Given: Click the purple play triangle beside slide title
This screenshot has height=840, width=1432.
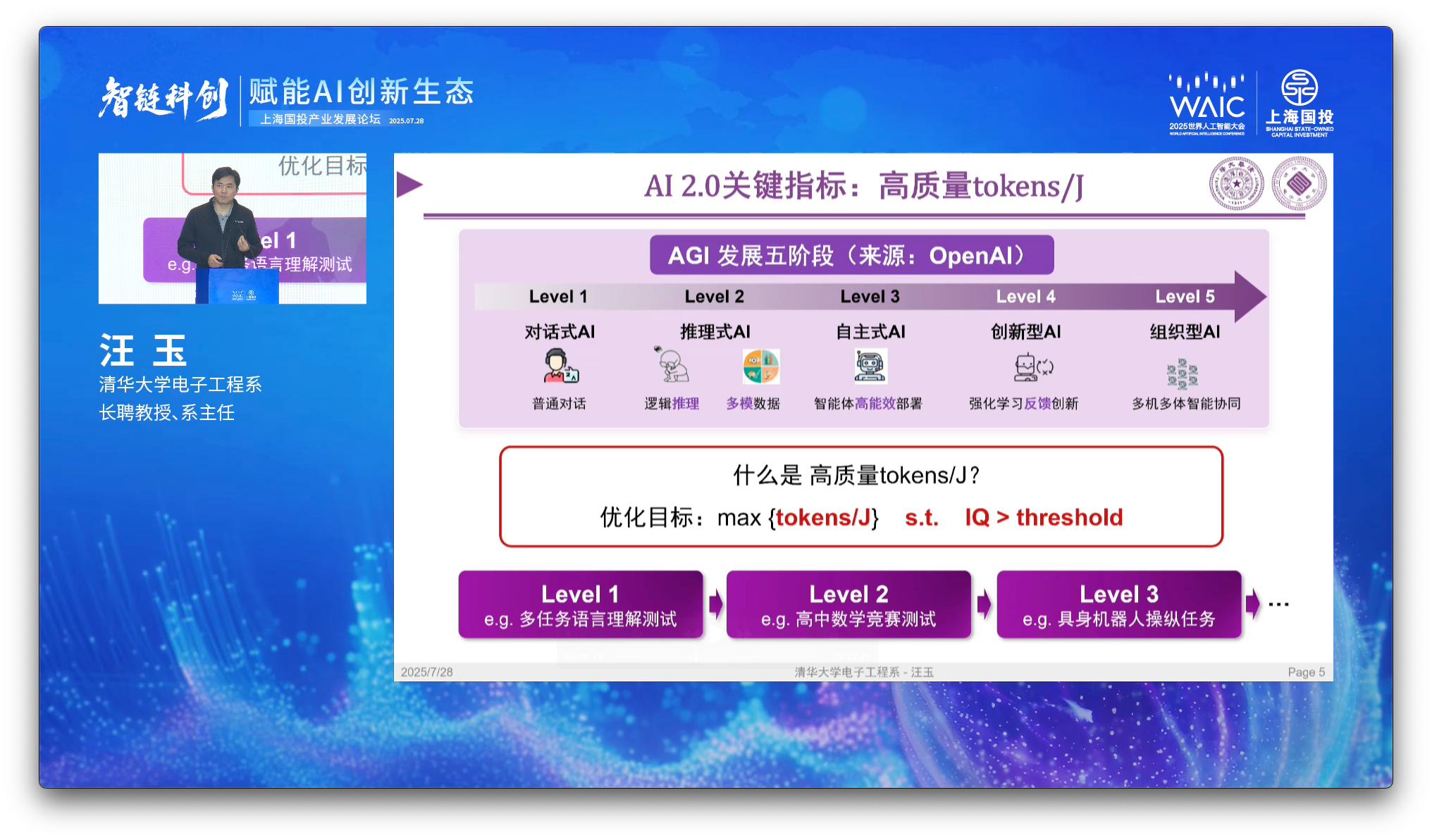Looking at the screenshot, I should click(408, 185).
